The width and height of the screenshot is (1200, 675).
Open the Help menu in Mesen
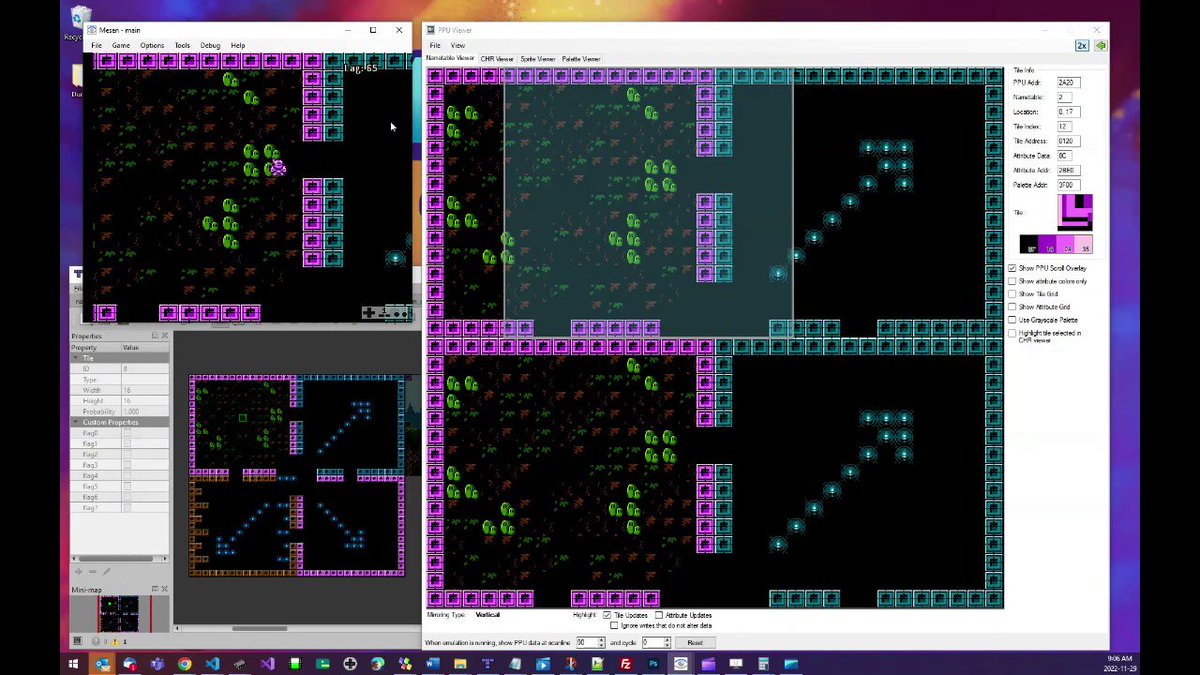pyautogui.click(x=238, y=45)
